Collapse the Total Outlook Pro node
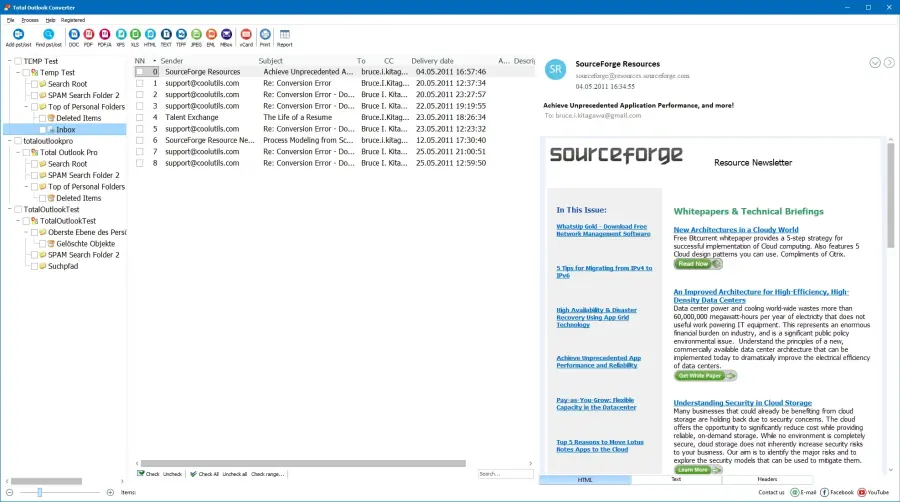 click(x=18, y=152)
